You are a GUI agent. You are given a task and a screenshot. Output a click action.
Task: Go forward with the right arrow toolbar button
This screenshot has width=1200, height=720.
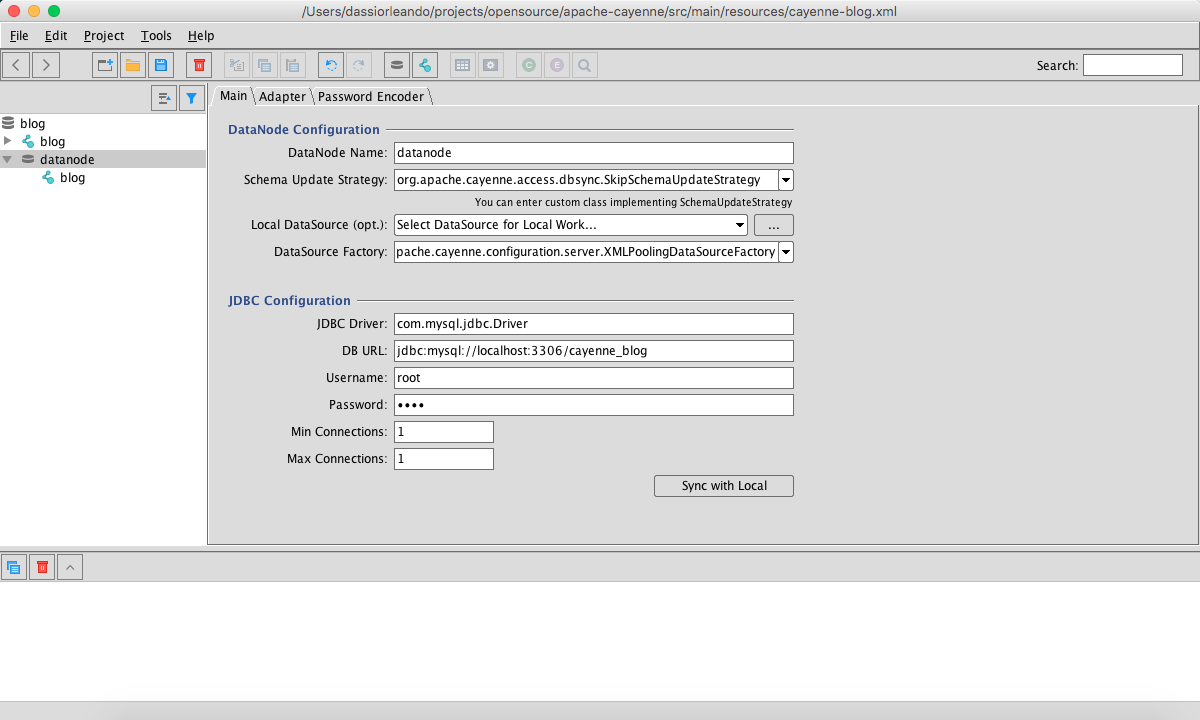46,65
